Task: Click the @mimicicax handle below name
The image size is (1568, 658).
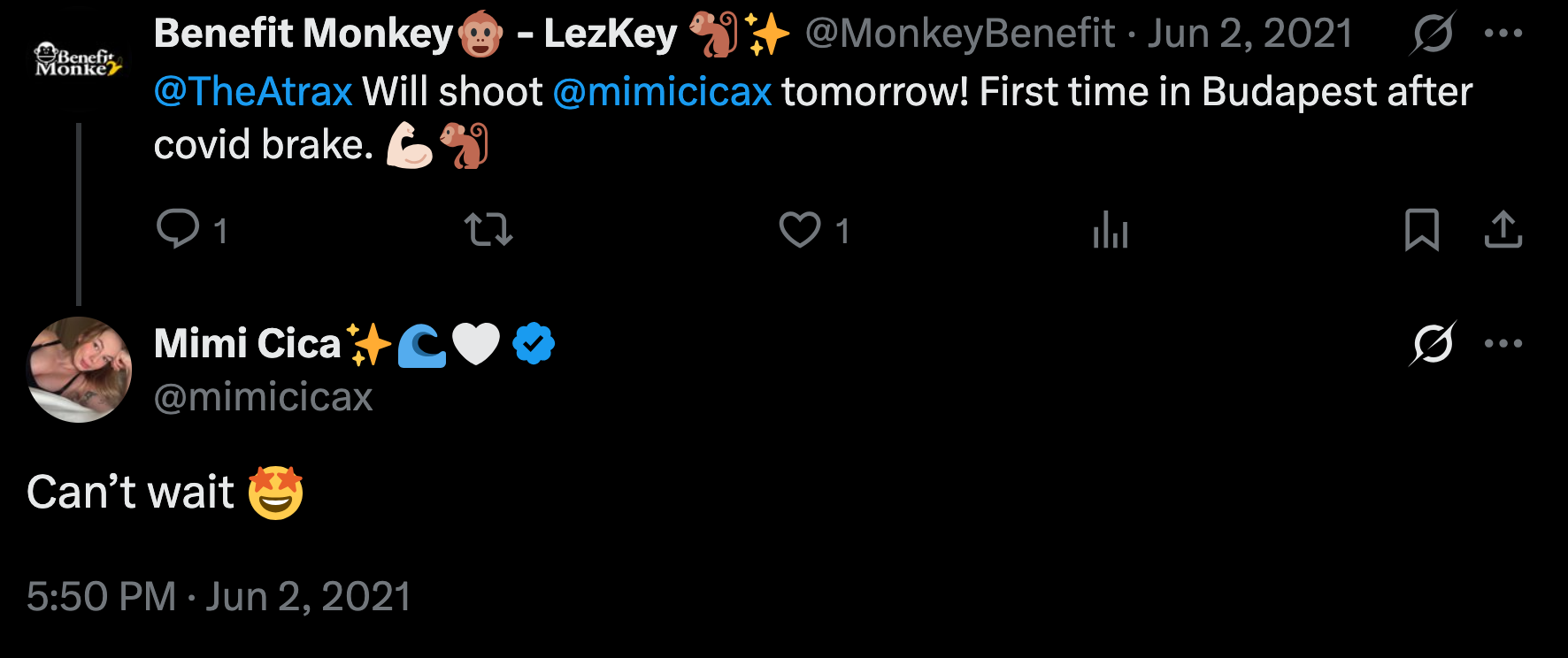Action: coord(263,397)
